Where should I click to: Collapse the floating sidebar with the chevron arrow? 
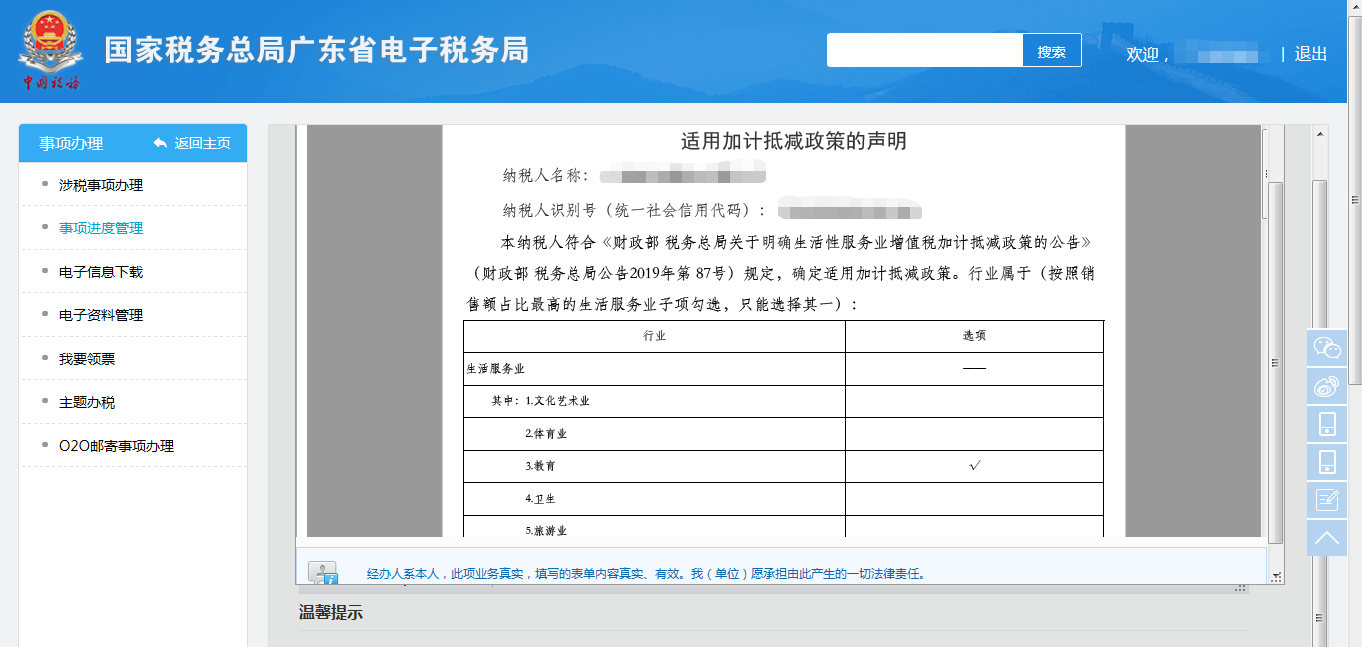tap(1327, 538)
